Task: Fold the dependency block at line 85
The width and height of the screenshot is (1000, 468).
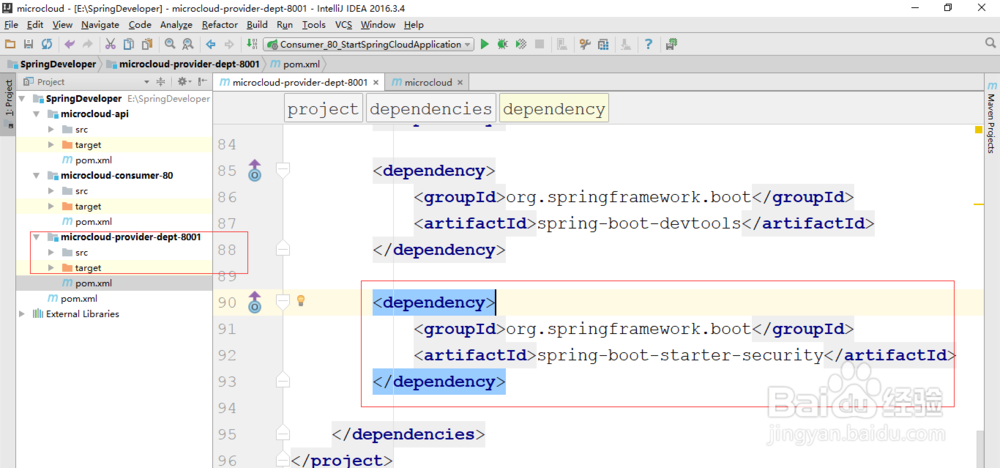Action: pyautogui.click(x=283, y=170)
